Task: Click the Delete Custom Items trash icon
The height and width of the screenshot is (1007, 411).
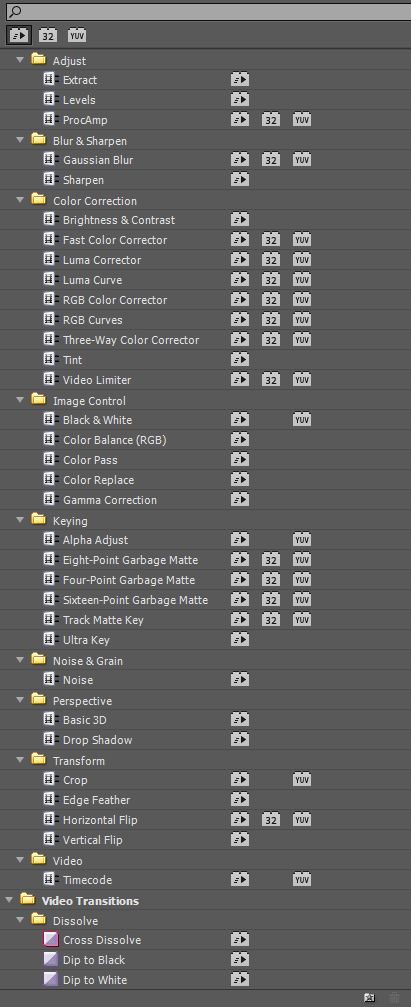Action: click(394, 997)
